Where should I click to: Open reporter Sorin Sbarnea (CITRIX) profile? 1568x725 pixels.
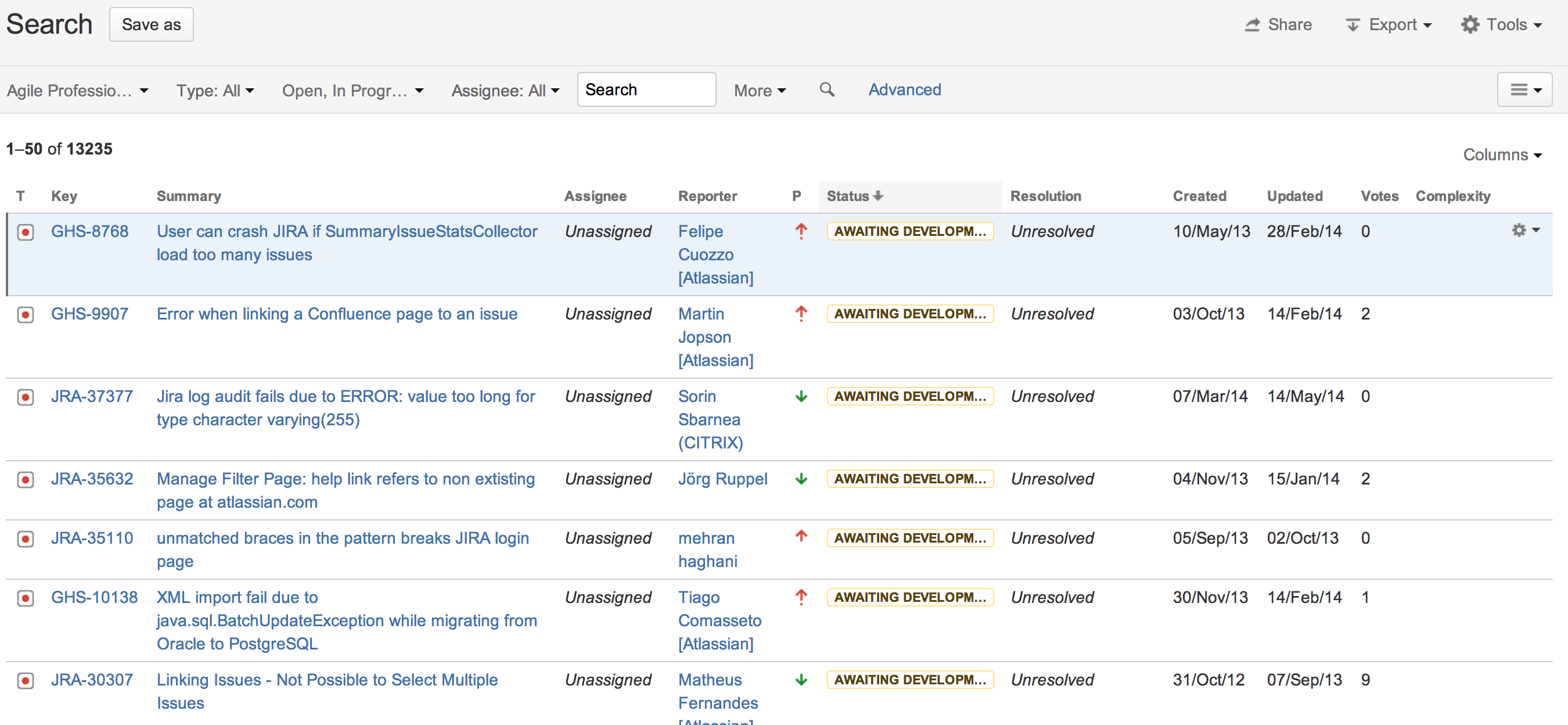(710, 420)
